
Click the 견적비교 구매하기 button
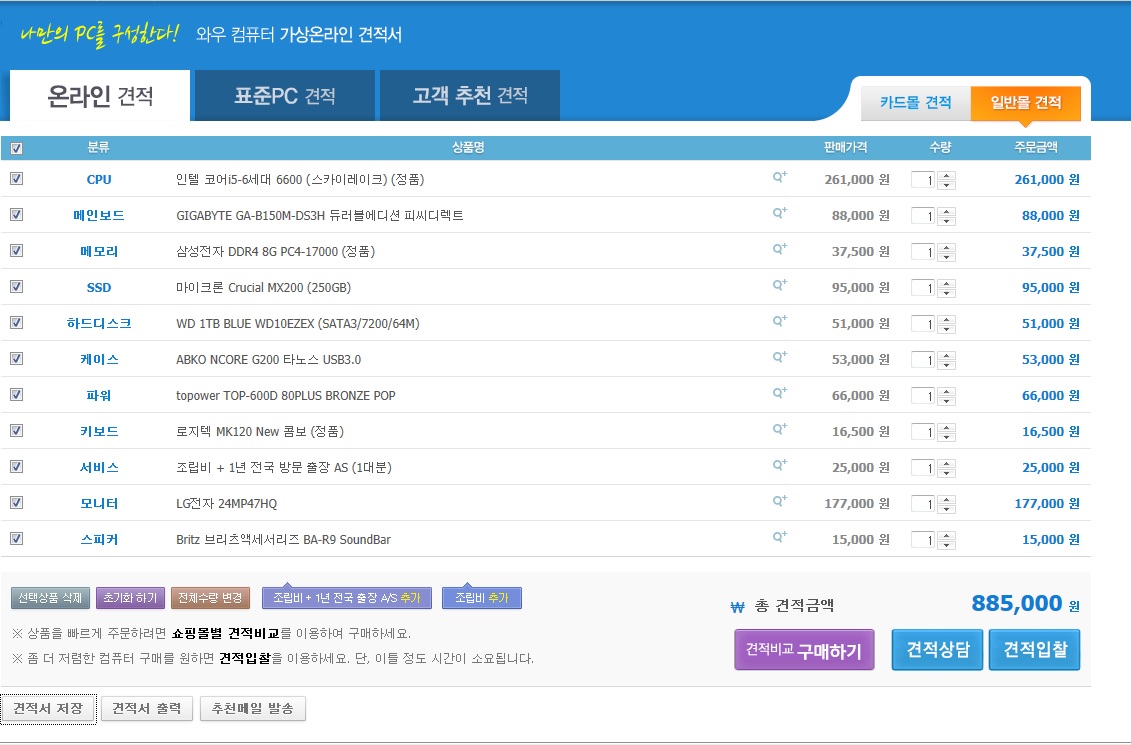(x=804, y=650)
